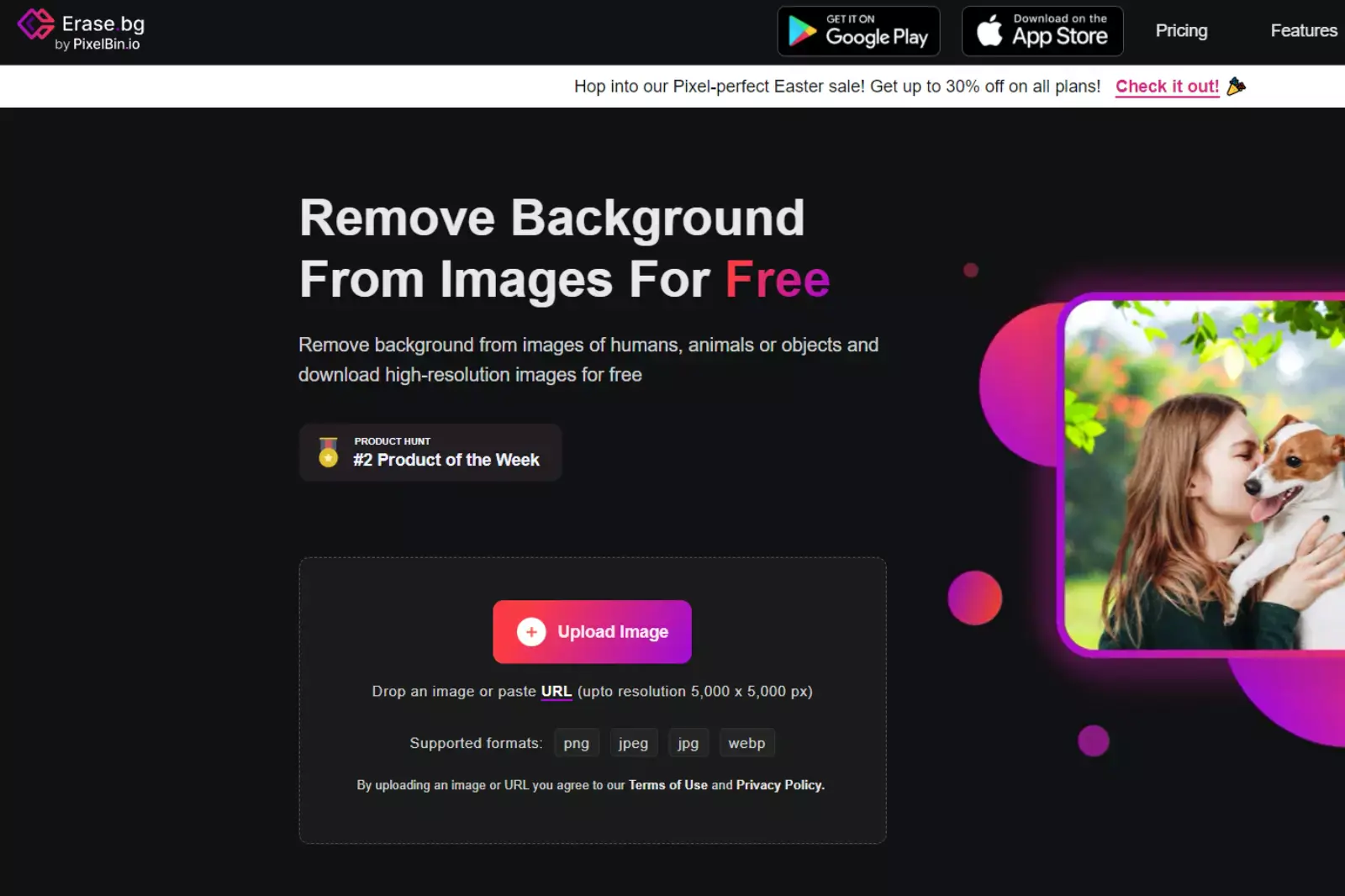
Task: Follow the 'Check it out!' sale link
Action: tap(1167, 87)
